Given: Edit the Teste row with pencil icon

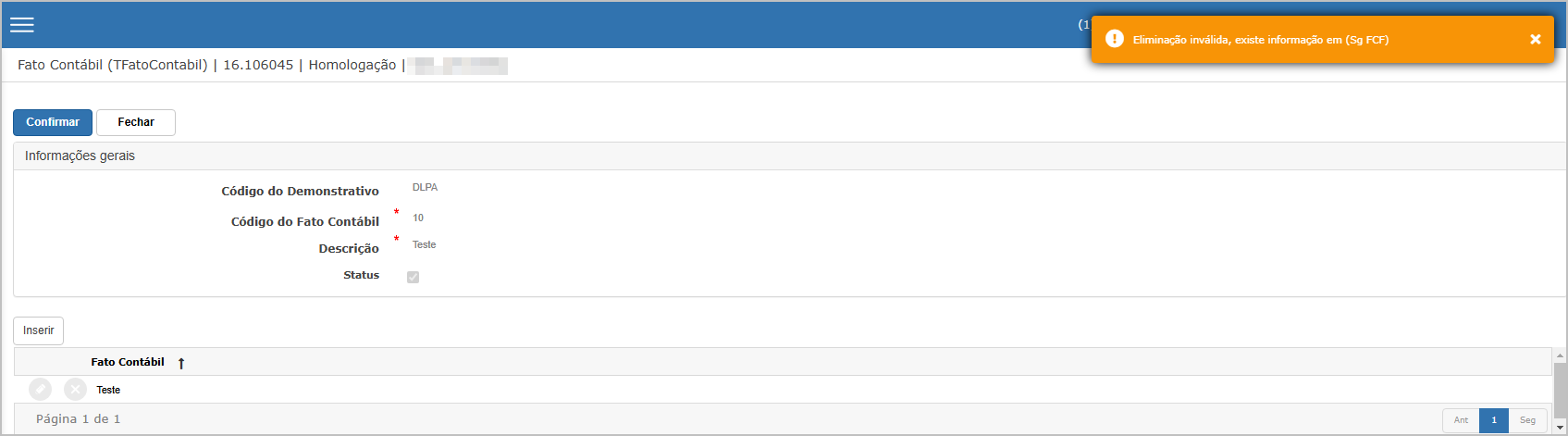Looking at the screenshot, I should tap(40, 390).
